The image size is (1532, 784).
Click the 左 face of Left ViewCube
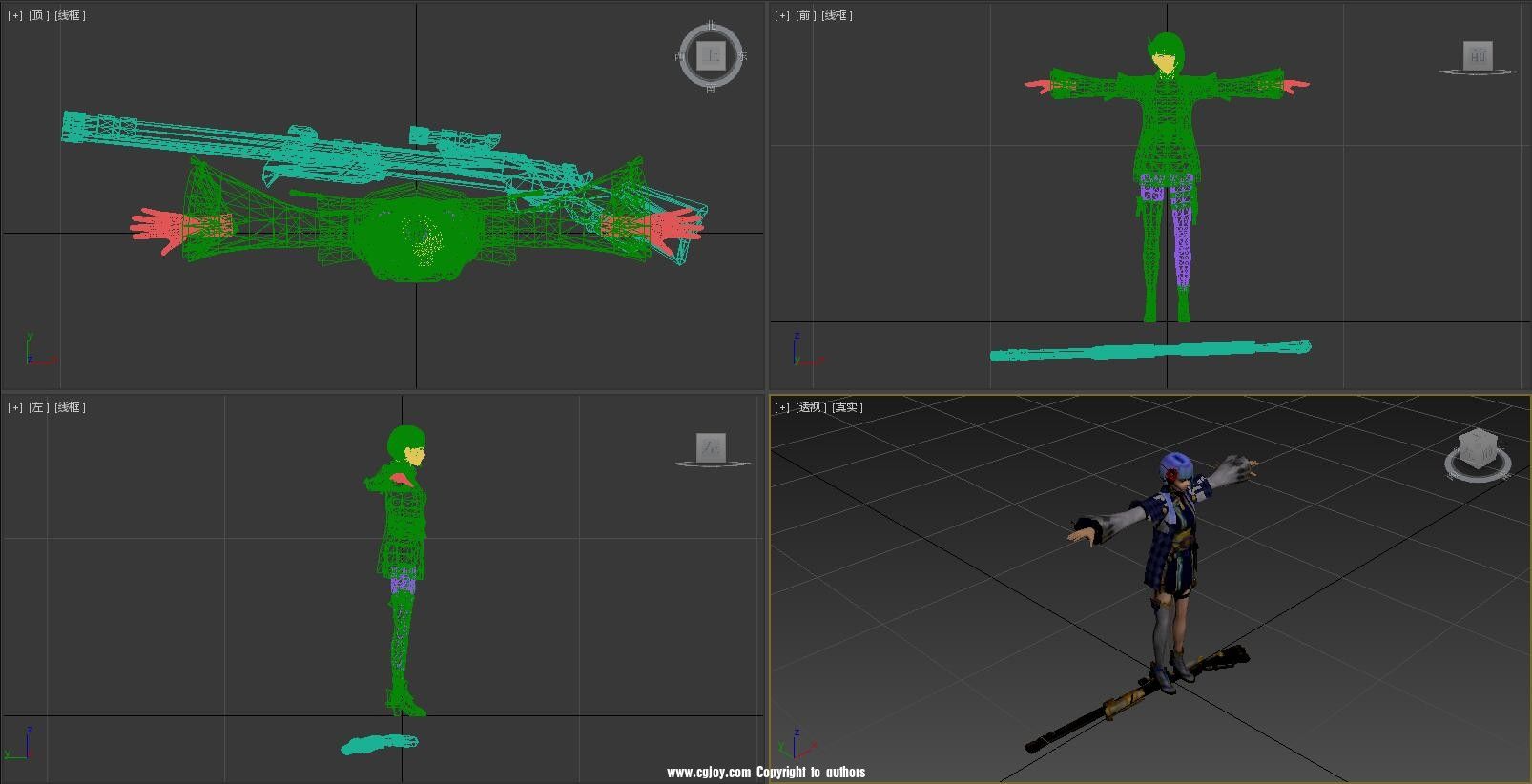coord(711,447)
